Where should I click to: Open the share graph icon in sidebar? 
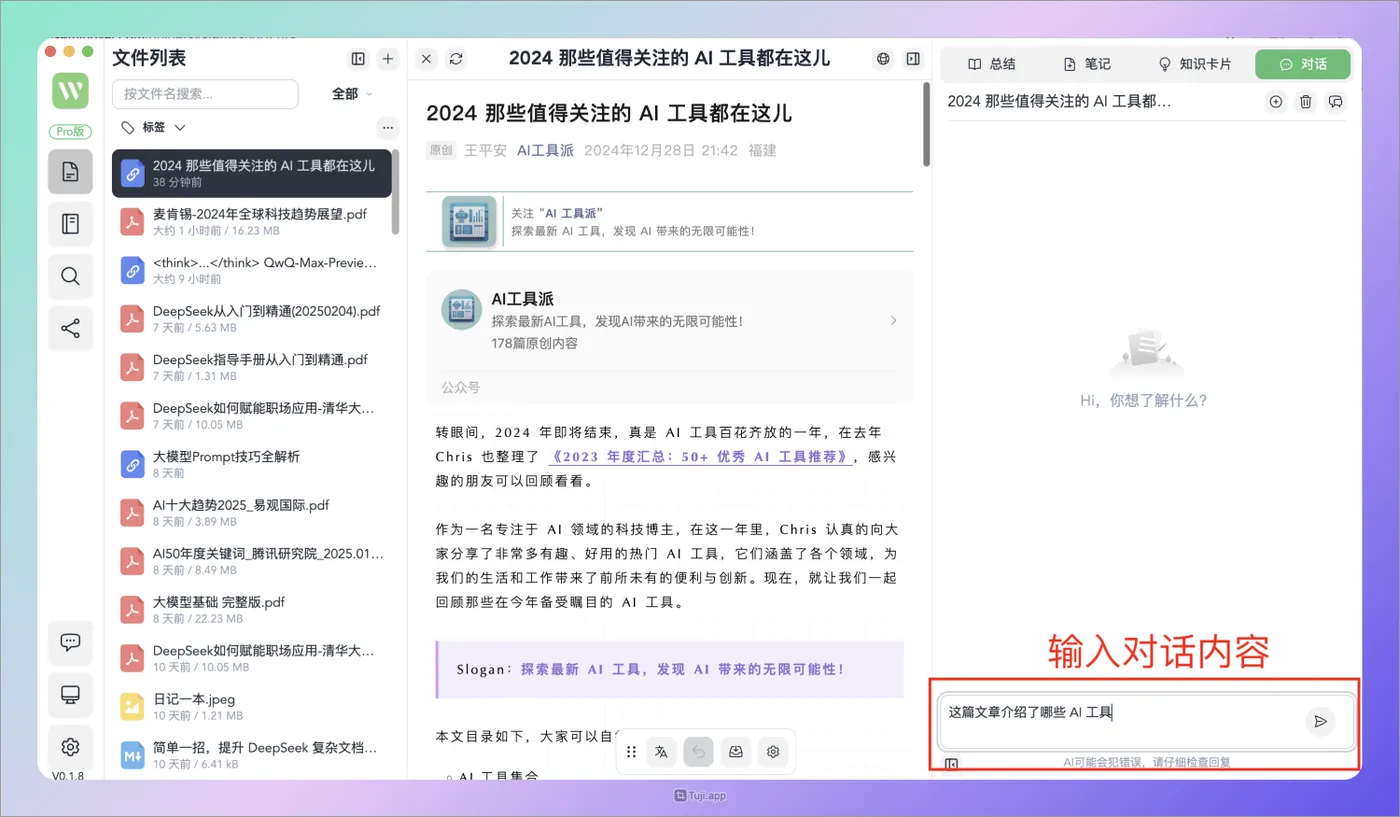click(70, 328)
